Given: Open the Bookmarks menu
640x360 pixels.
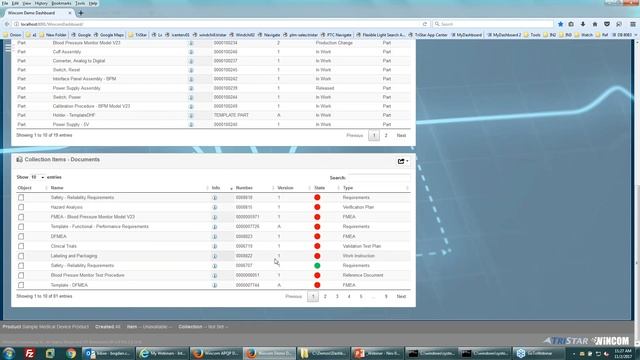Looking at the screenshot, I should [x=61, y=3].
